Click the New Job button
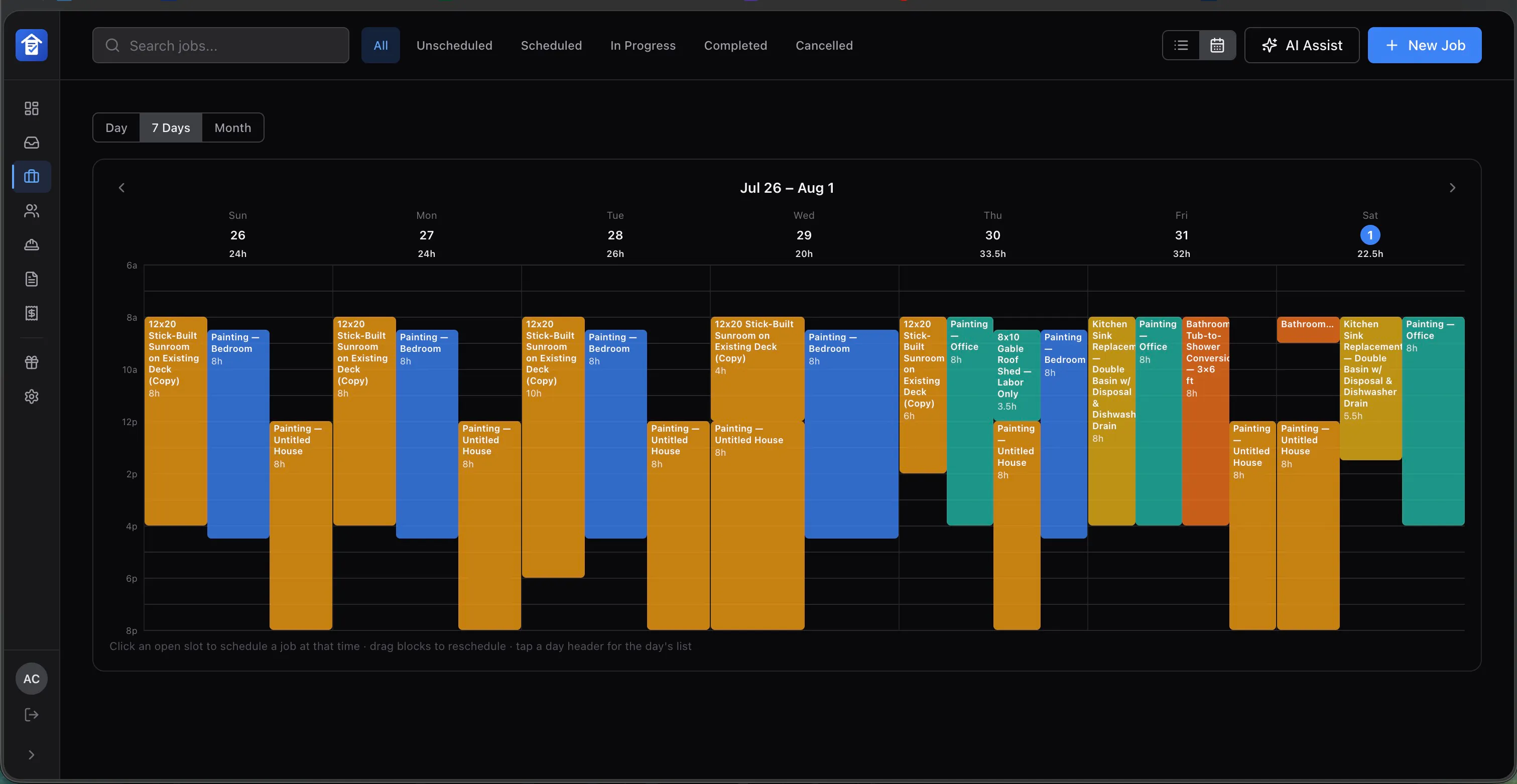This screenshot has width=1517, height=784. (1424, 45)
